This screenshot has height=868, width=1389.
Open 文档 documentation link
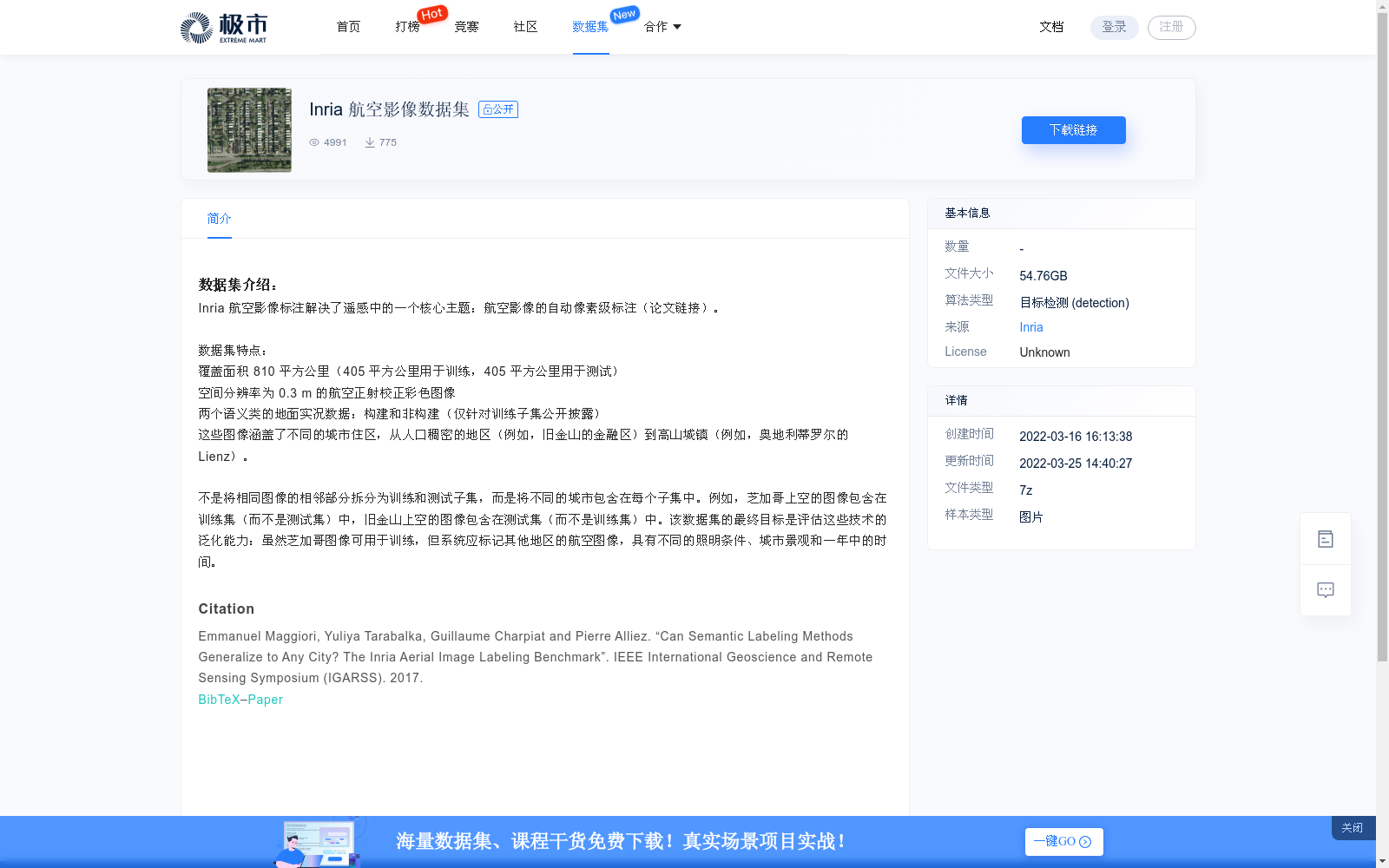(1051, 27)
